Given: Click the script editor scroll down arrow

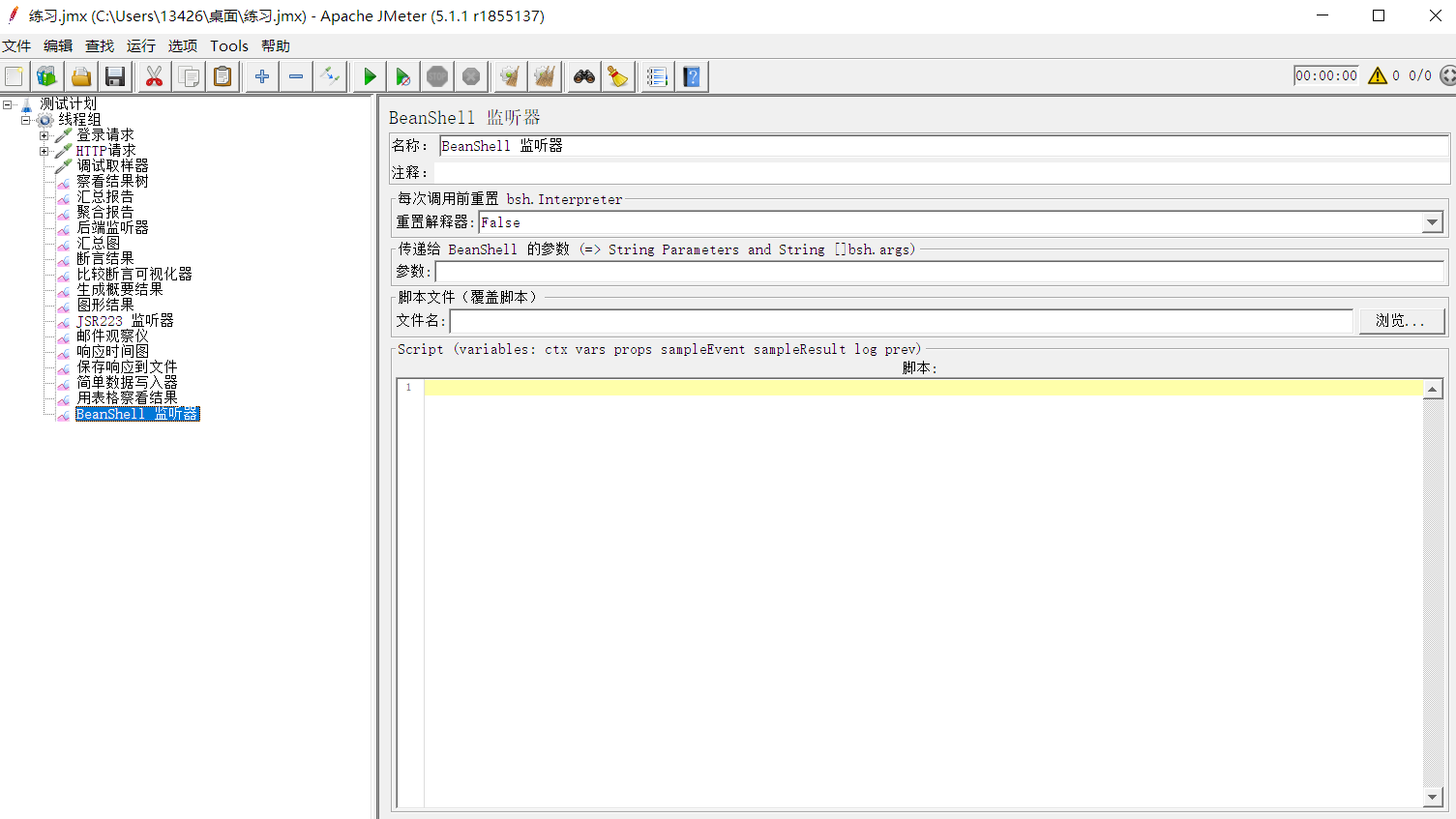Looking at the screenshot, I should pyautogui.click(x=1433, y=798).
